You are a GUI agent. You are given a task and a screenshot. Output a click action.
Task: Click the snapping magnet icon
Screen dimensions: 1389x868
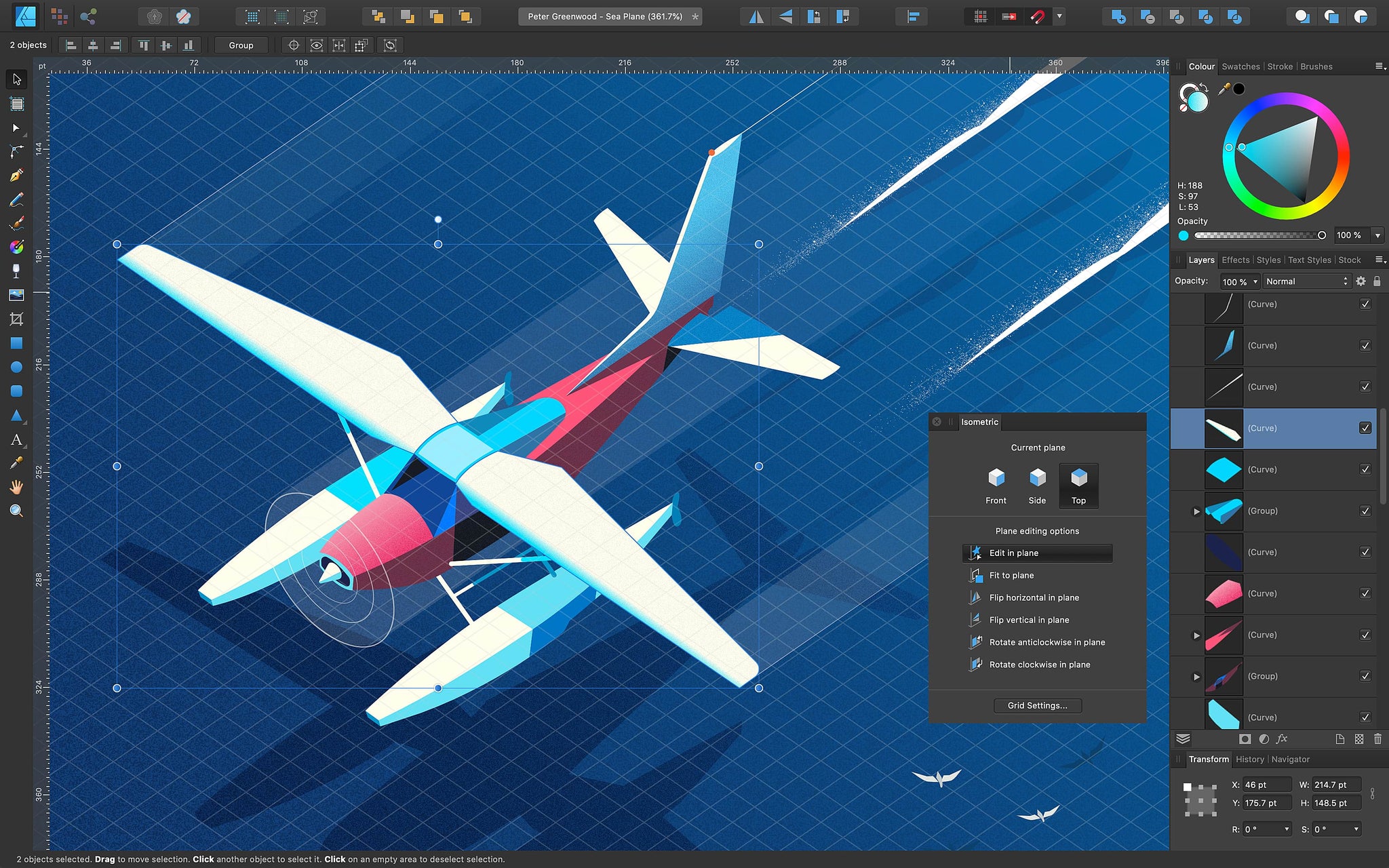click(1038, 16)
